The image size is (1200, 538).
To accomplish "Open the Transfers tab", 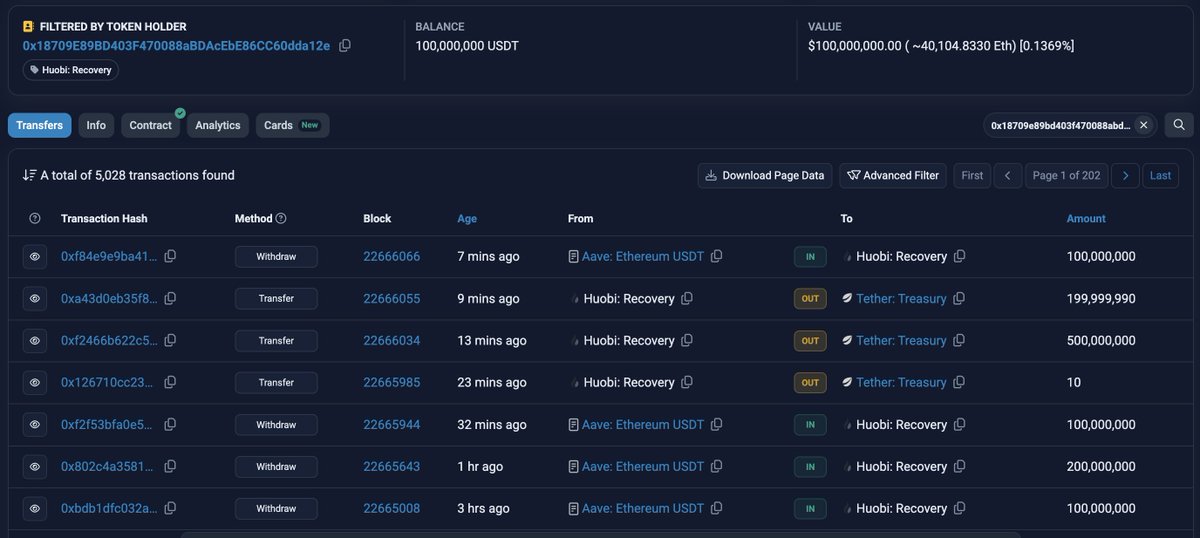I will click(x=39, y=125).
